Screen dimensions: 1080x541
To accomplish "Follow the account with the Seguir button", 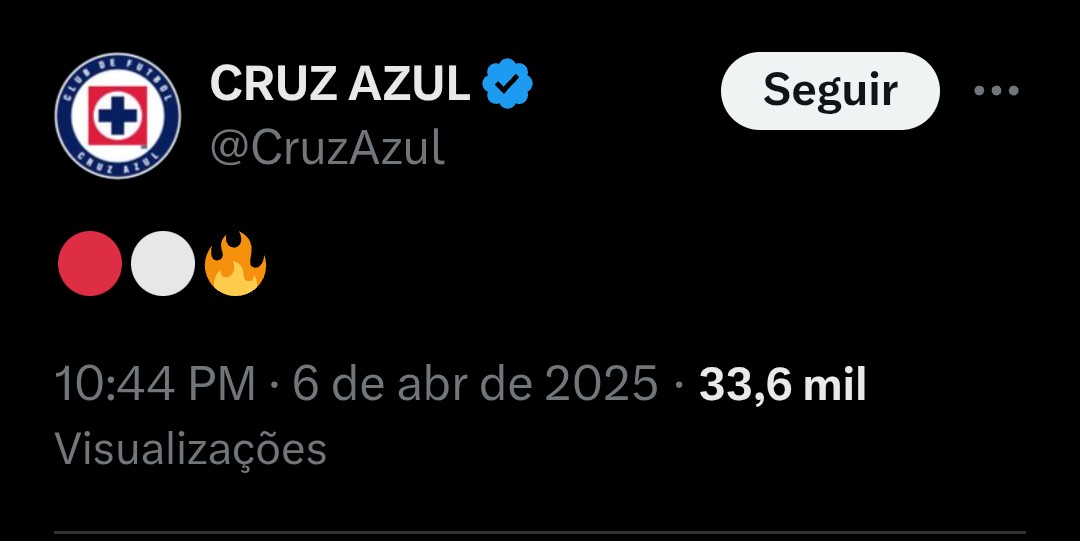I will 830,90.
